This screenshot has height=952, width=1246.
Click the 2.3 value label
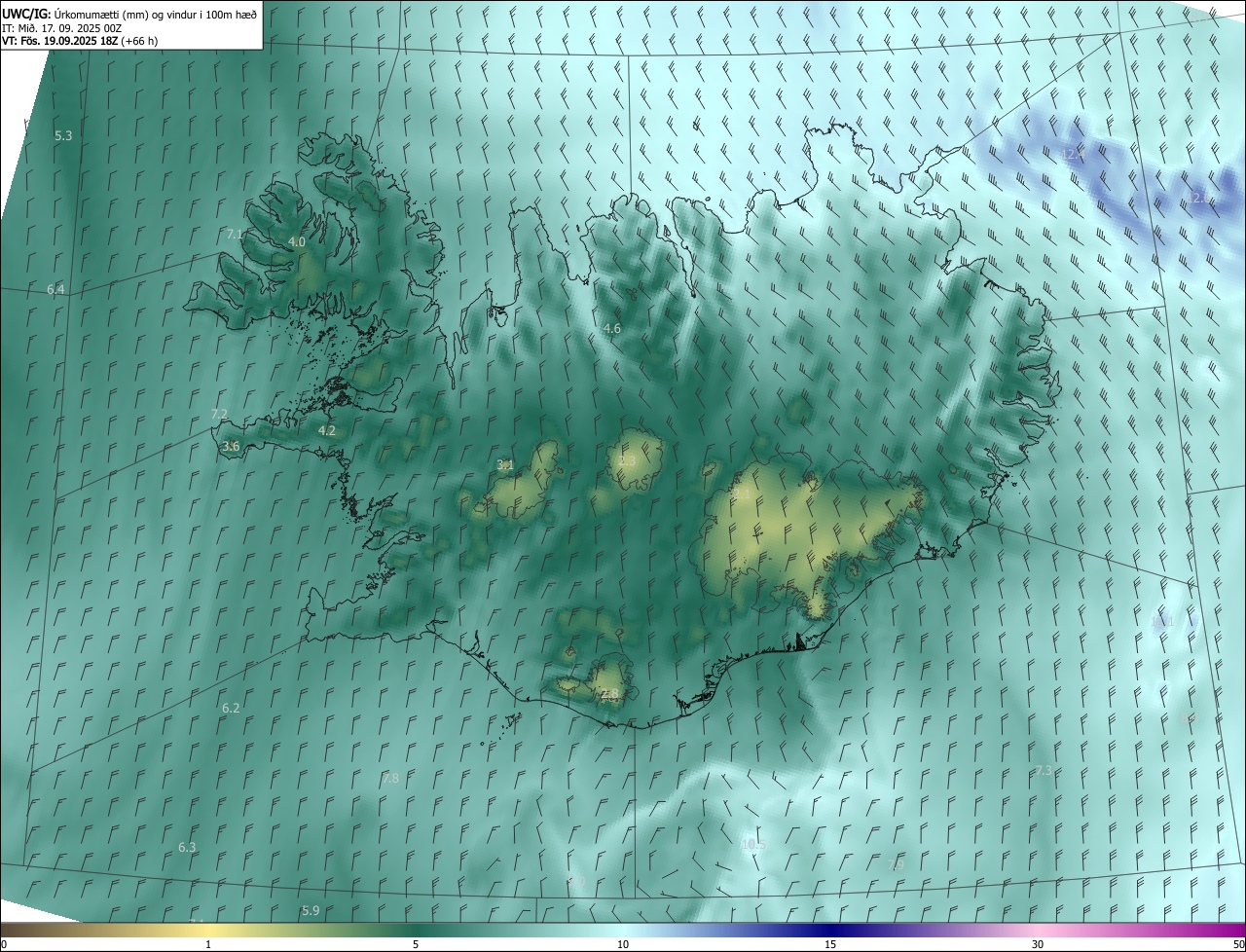coord(627,460)
